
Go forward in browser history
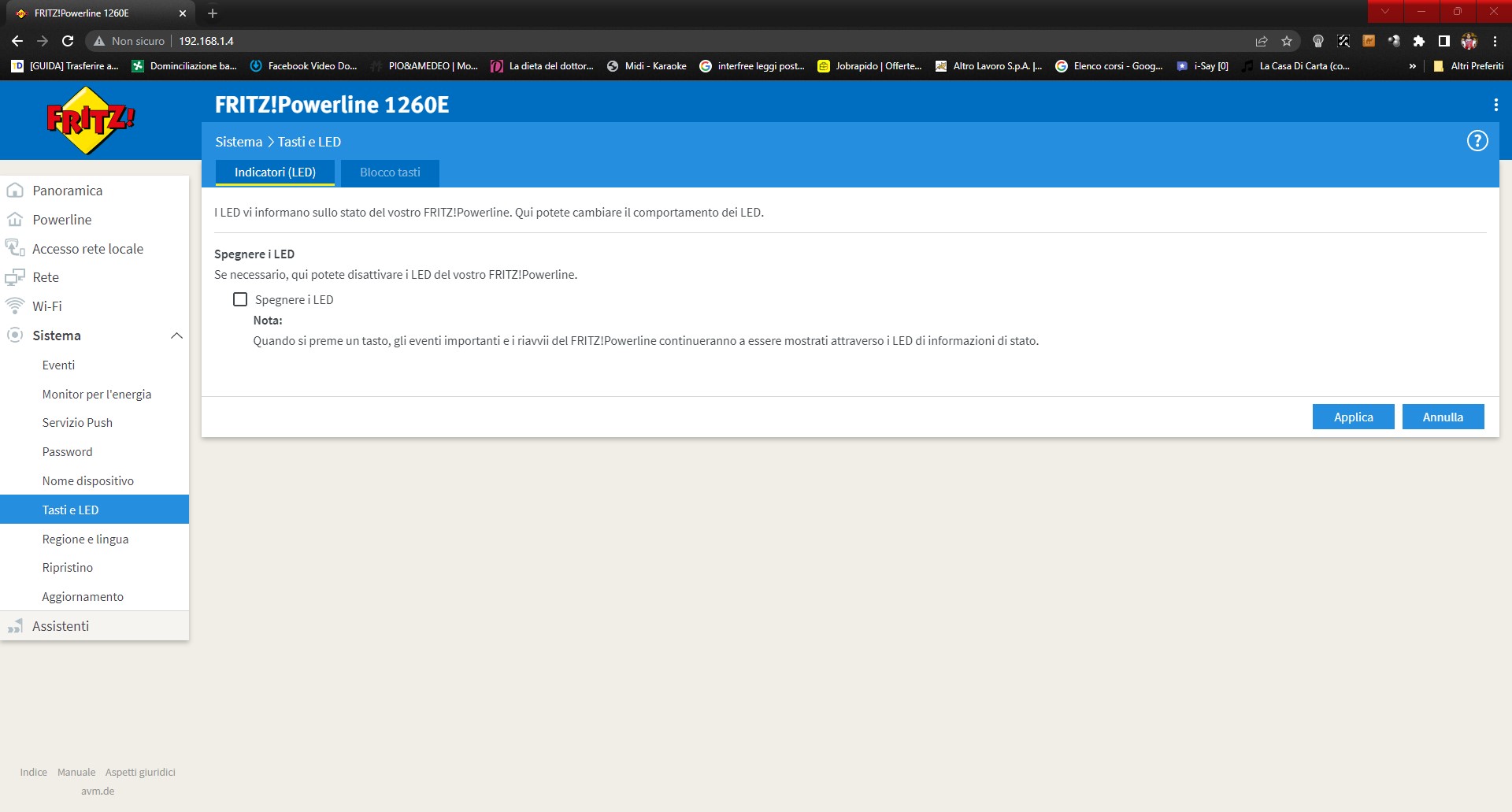coord(43,41)
